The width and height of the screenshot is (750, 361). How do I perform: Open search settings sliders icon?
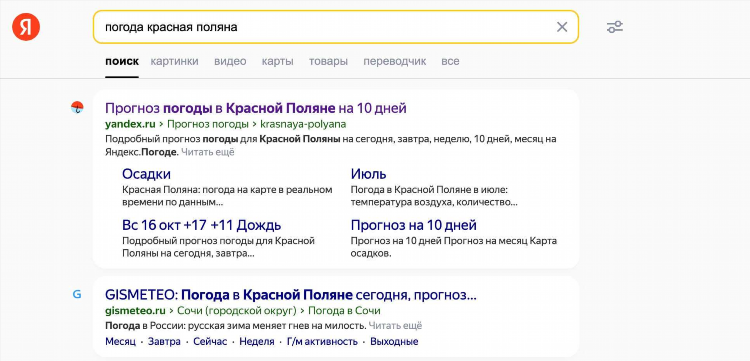click(x=615, y=27)
